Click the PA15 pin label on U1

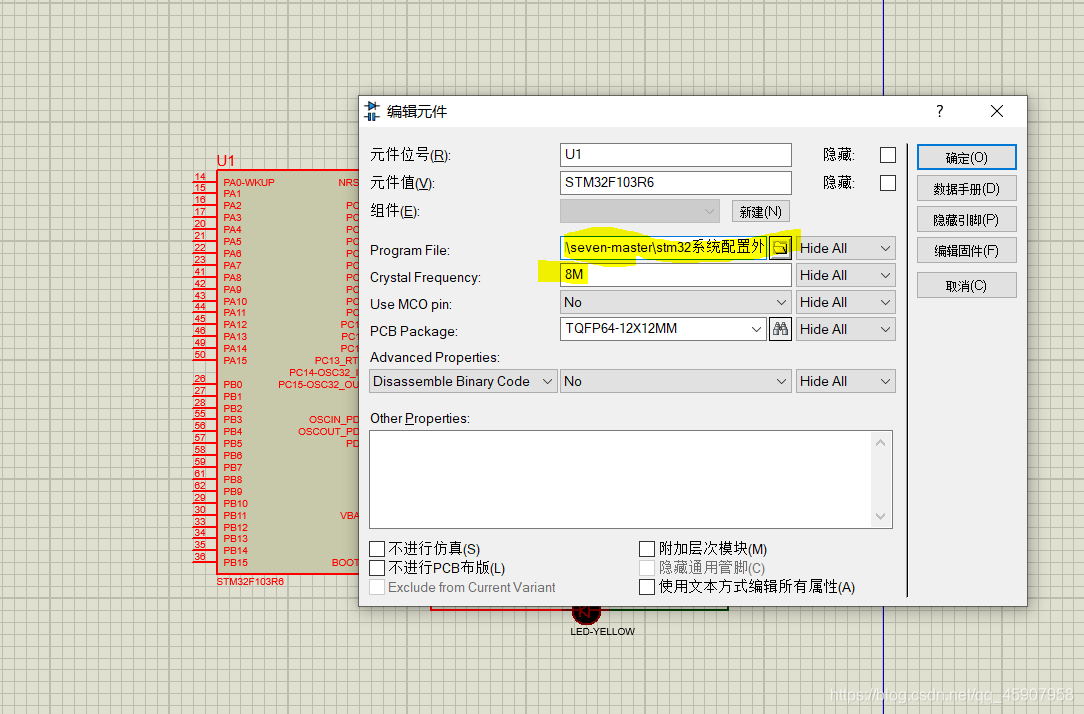[x=235, y=361]
